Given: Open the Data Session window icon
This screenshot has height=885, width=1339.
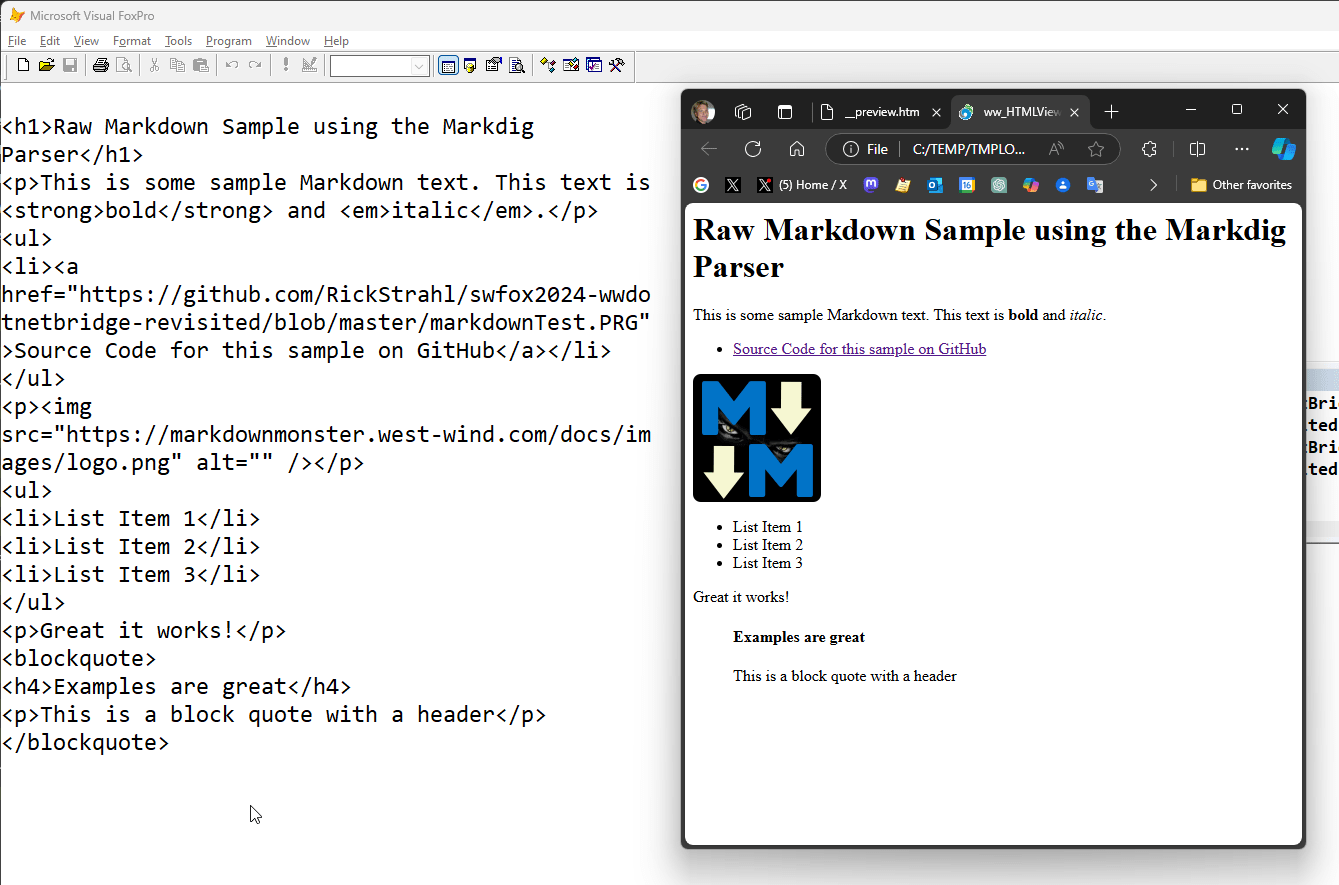Looking at the screenshot, I should click(x=470, y=66).
